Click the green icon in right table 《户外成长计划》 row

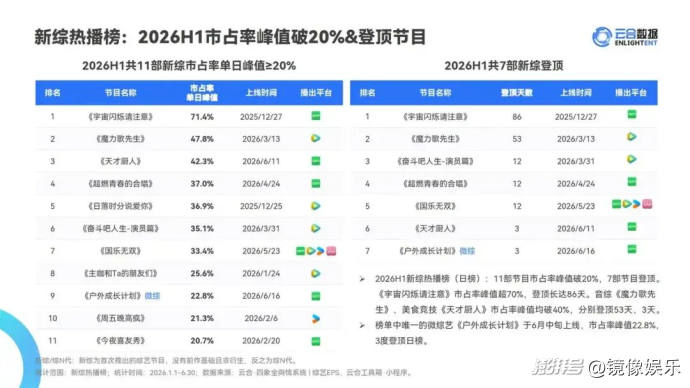coord(631,249)
